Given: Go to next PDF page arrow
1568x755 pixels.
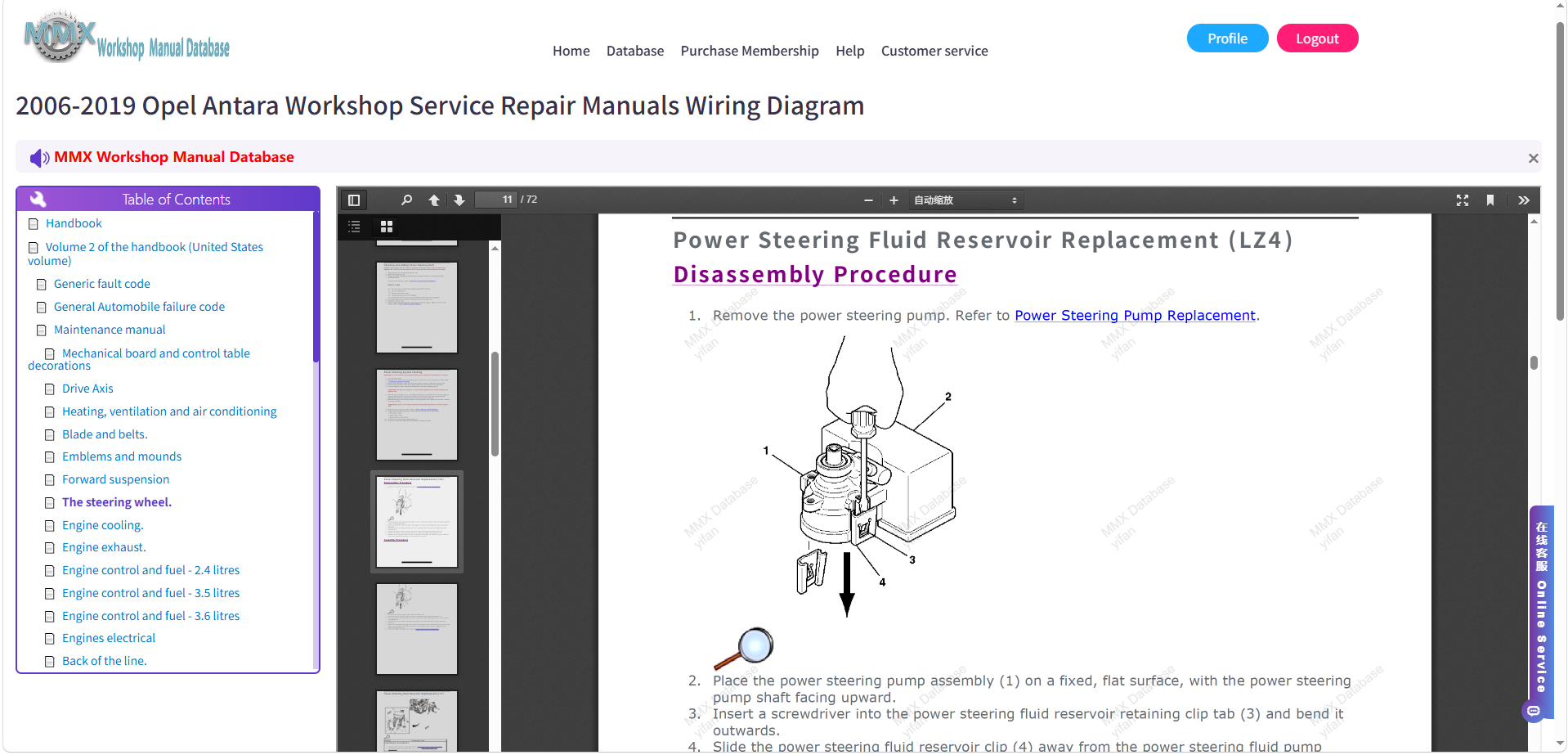Looking at the screenshot, I should (459, 200).
